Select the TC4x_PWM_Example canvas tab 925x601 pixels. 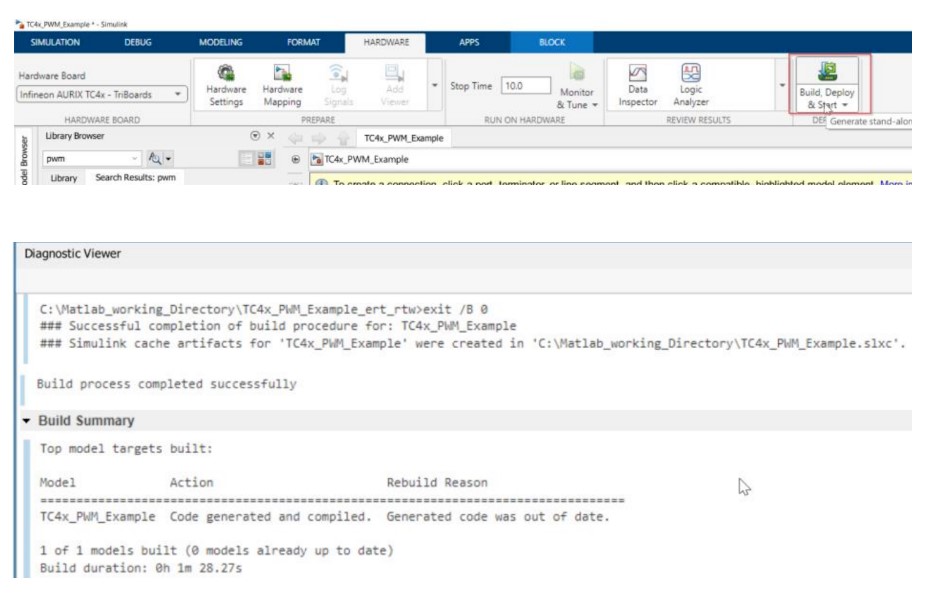click(x=404, y=138)
